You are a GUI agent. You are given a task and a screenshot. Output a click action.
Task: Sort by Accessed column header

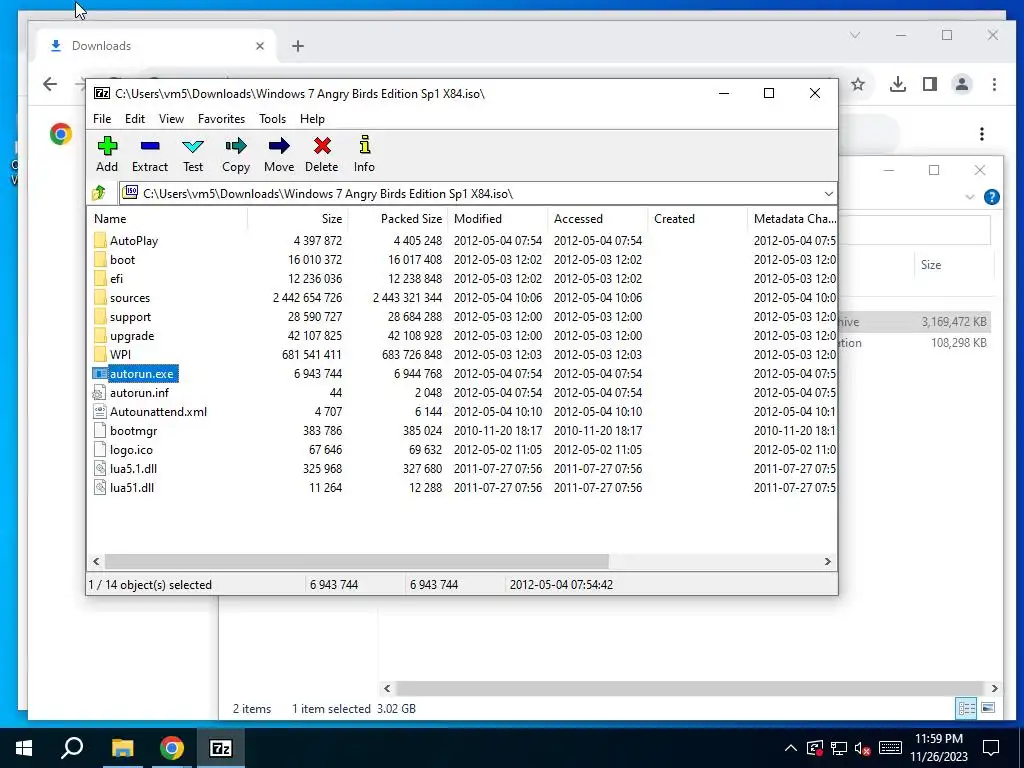(x=598, y=219)
